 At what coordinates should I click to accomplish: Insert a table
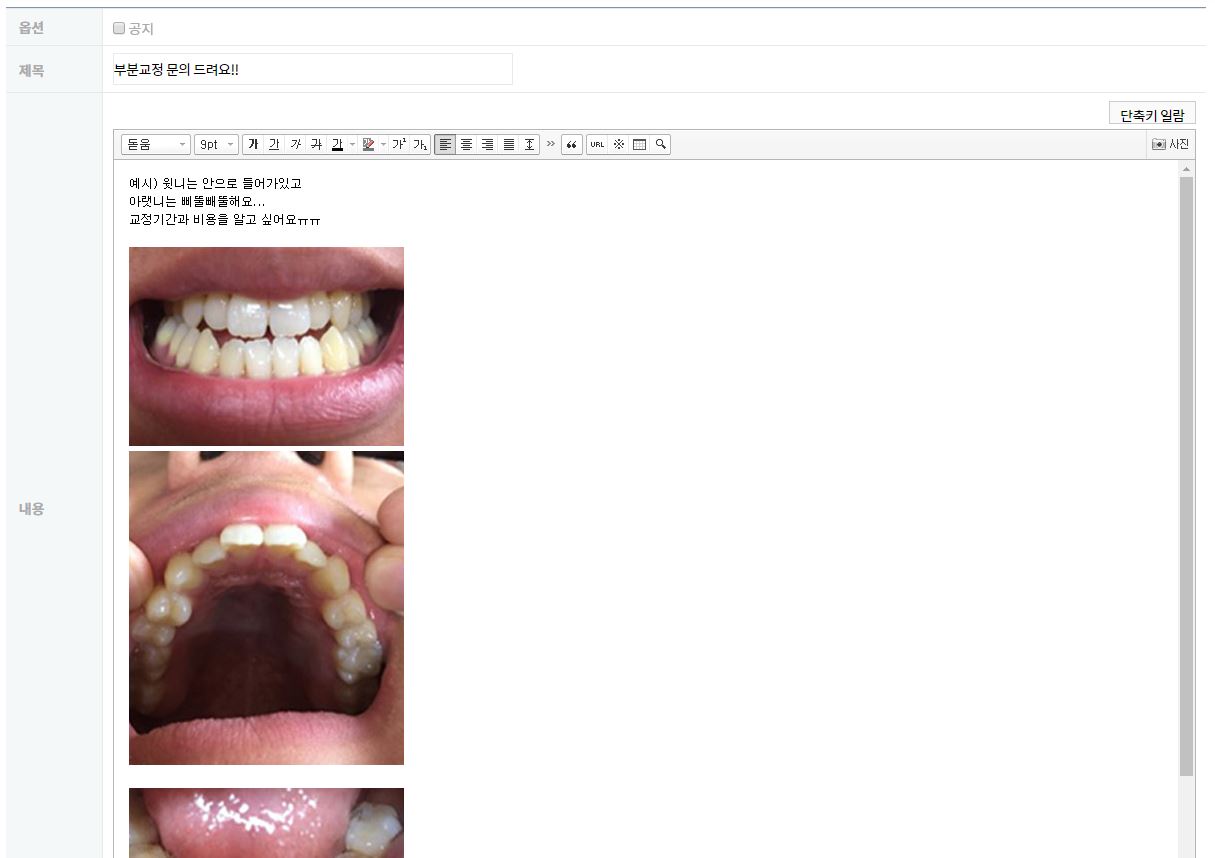pyautogui.click(x=640, y=144)
